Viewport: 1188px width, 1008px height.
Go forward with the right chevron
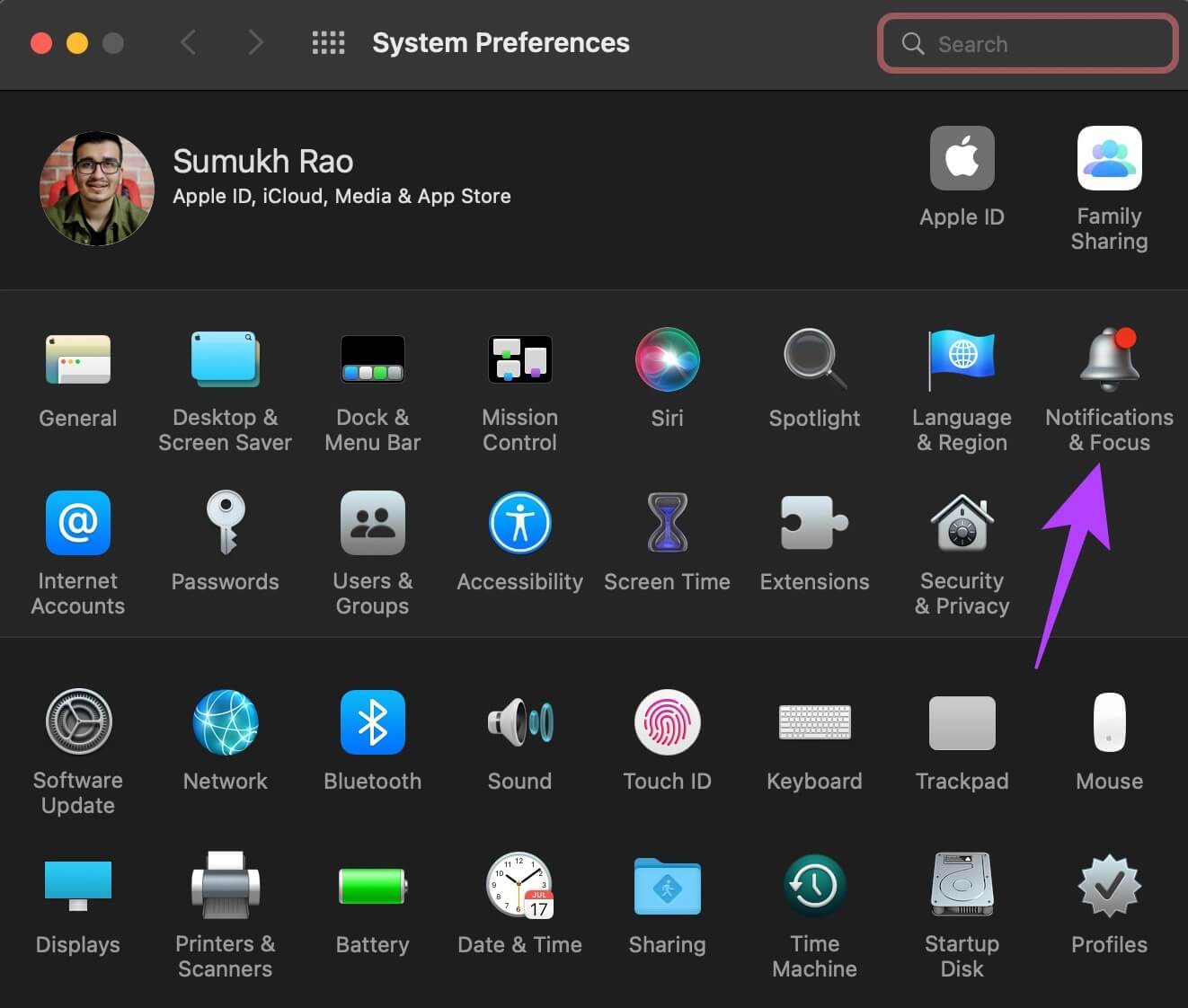(x=256, y=42)
